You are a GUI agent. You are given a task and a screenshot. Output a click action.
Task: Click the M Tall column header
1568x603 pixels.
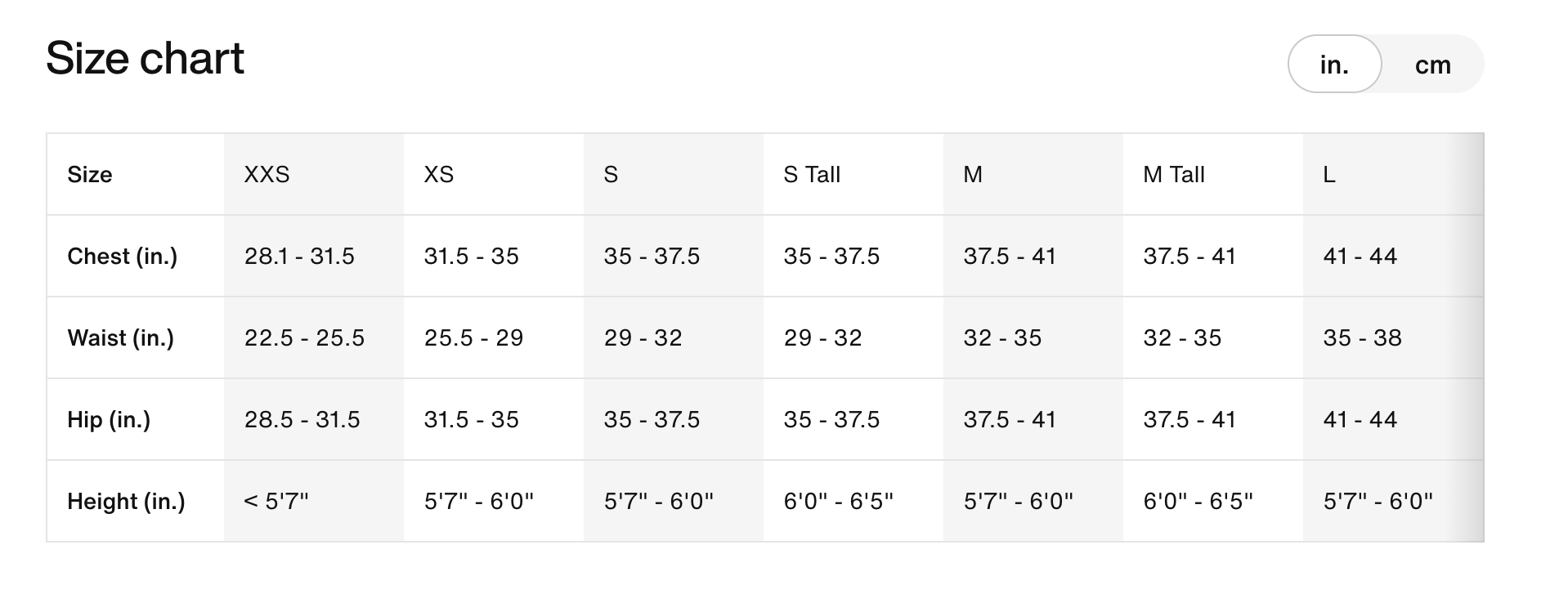point(1174,174)
